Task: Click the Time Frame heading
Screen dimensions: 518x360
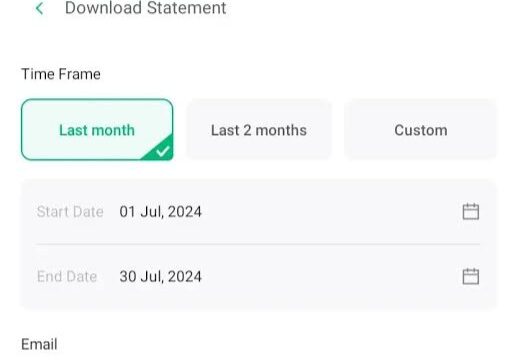Action: (x=61, y=74)
